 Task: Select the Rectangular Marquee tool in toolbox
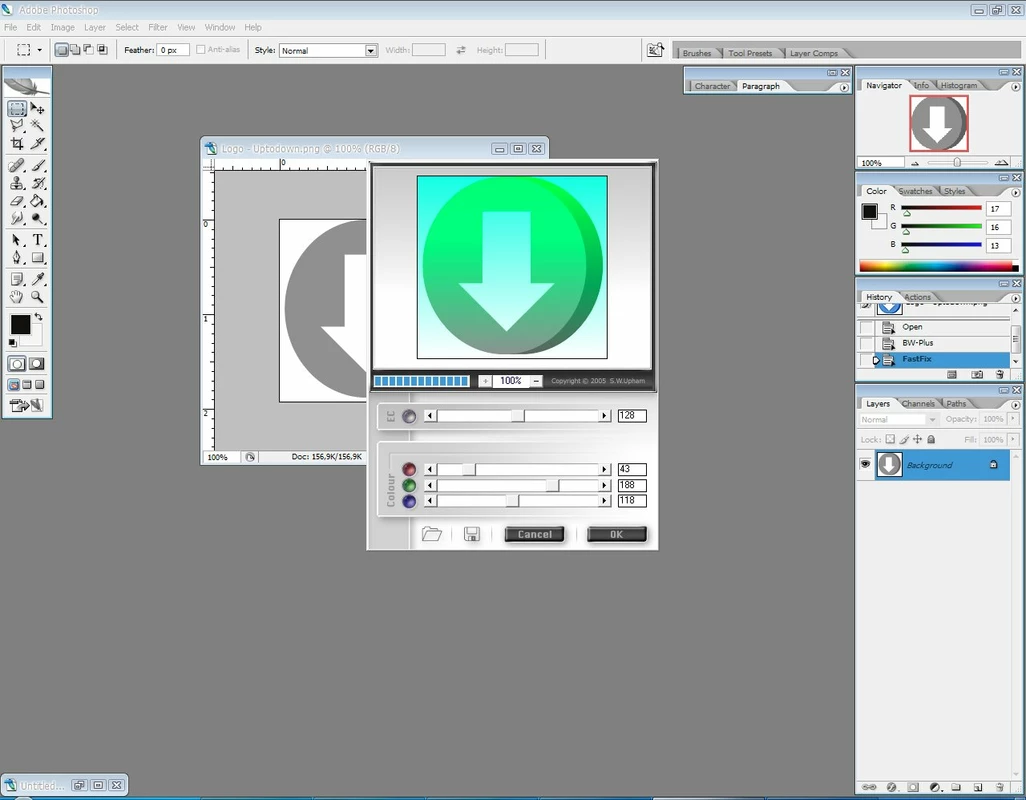coord(17,109)
